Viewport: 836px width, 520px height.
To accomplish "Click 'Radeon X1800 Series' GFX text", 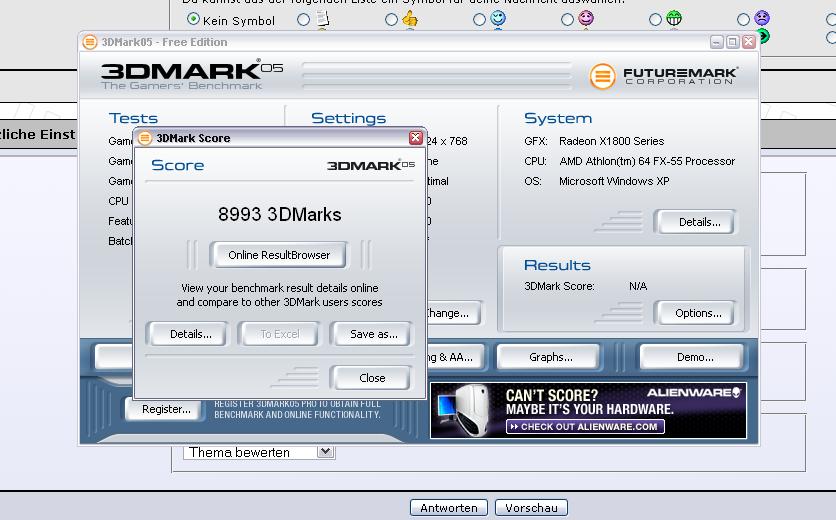I will click(x=612, y=141).
